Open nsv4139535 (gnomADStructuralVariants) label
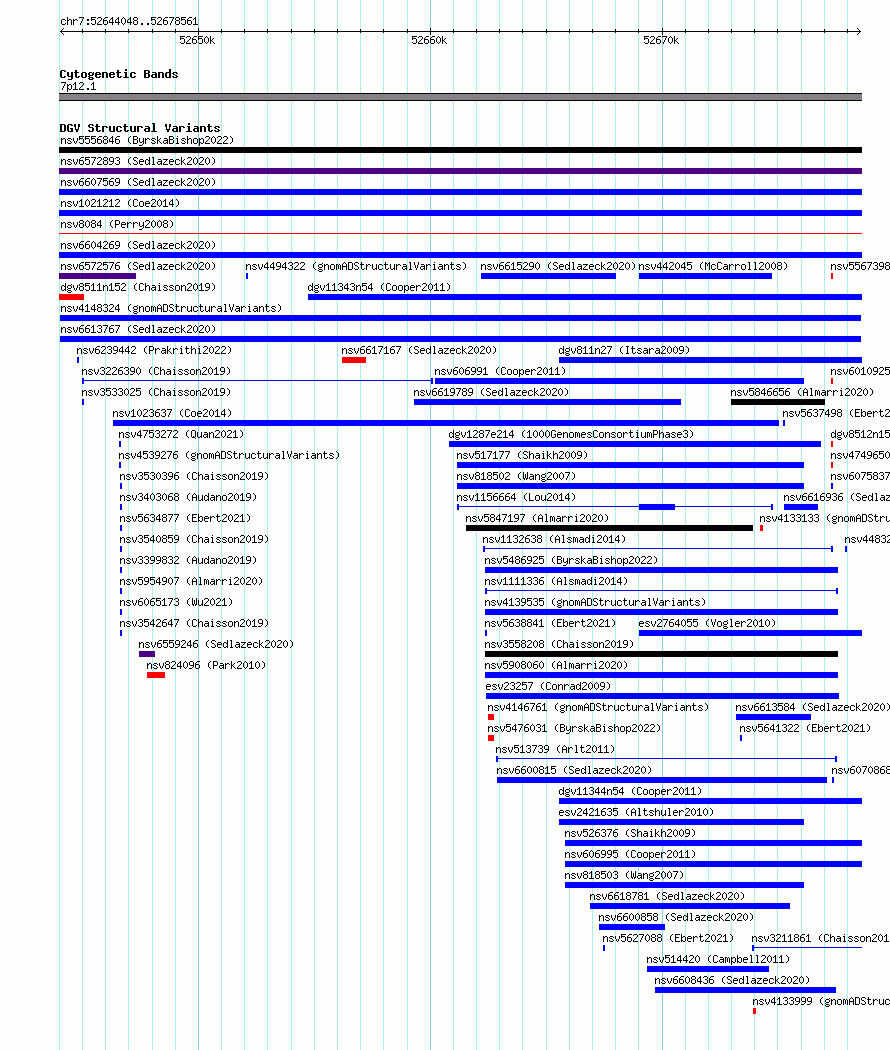This screenshot has height=1050, width=890. (x=595, y=602)
